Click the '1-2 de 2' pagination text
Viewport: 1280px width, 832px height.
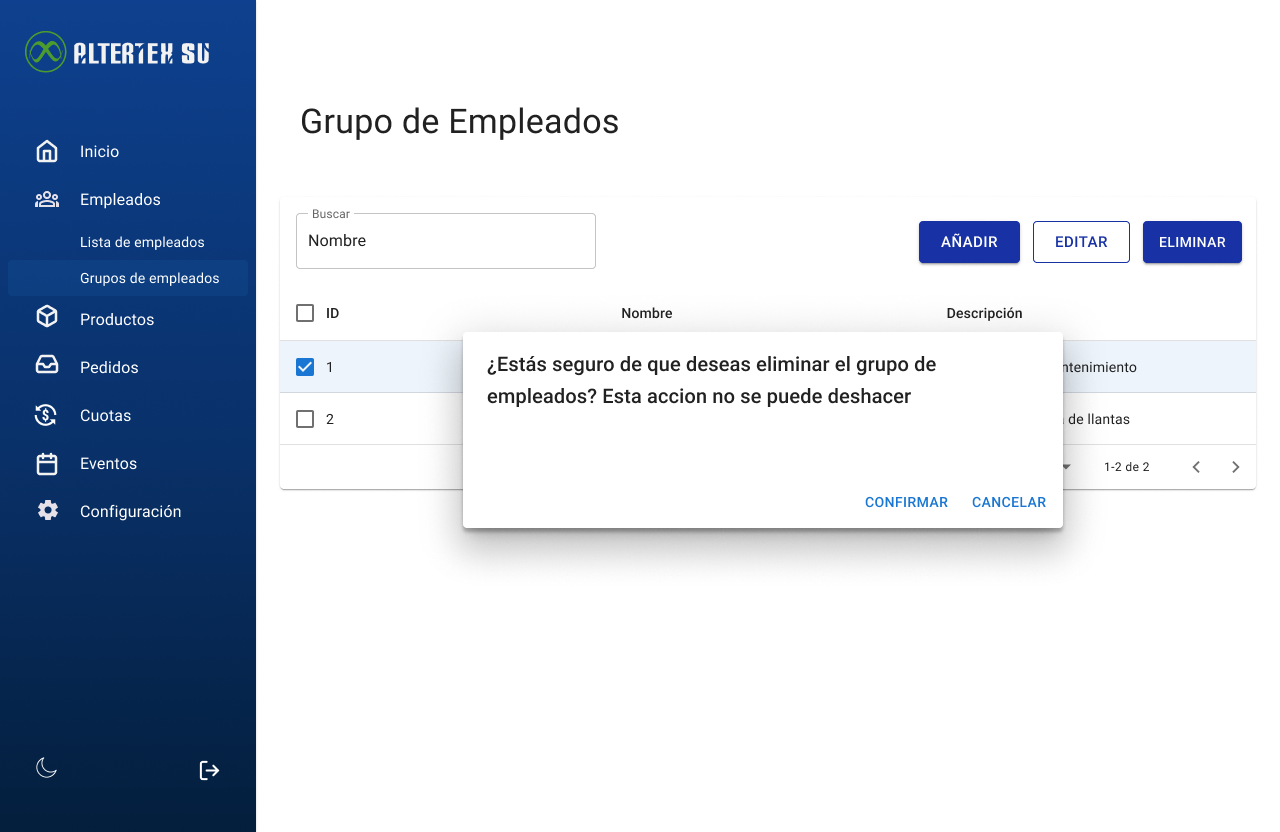pos(1126,467)
